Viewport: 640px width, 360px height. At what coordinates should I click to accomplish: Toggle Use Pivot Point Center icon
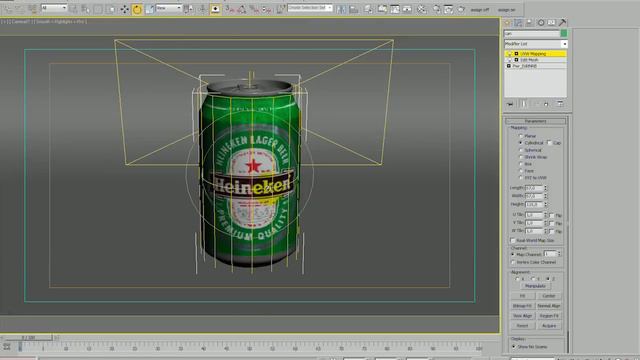(188, 9)
